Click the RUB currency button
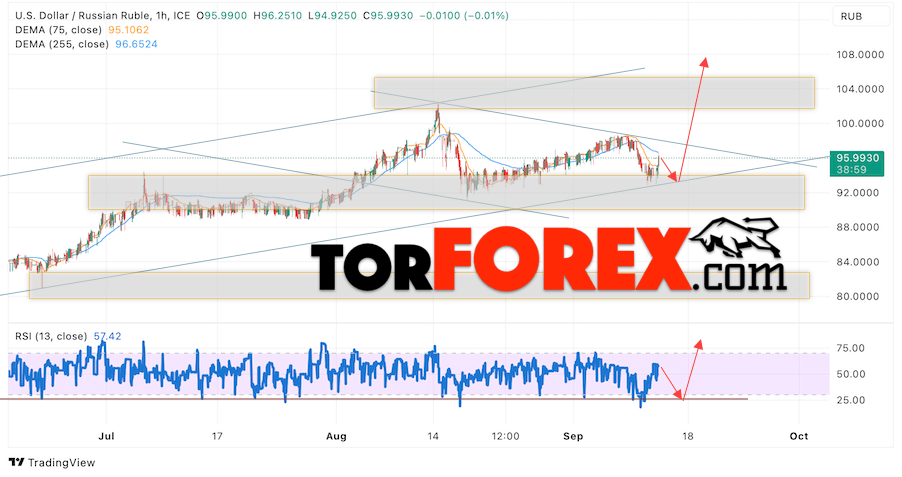This screenshot has height=477, width=902. click(861, 16)
